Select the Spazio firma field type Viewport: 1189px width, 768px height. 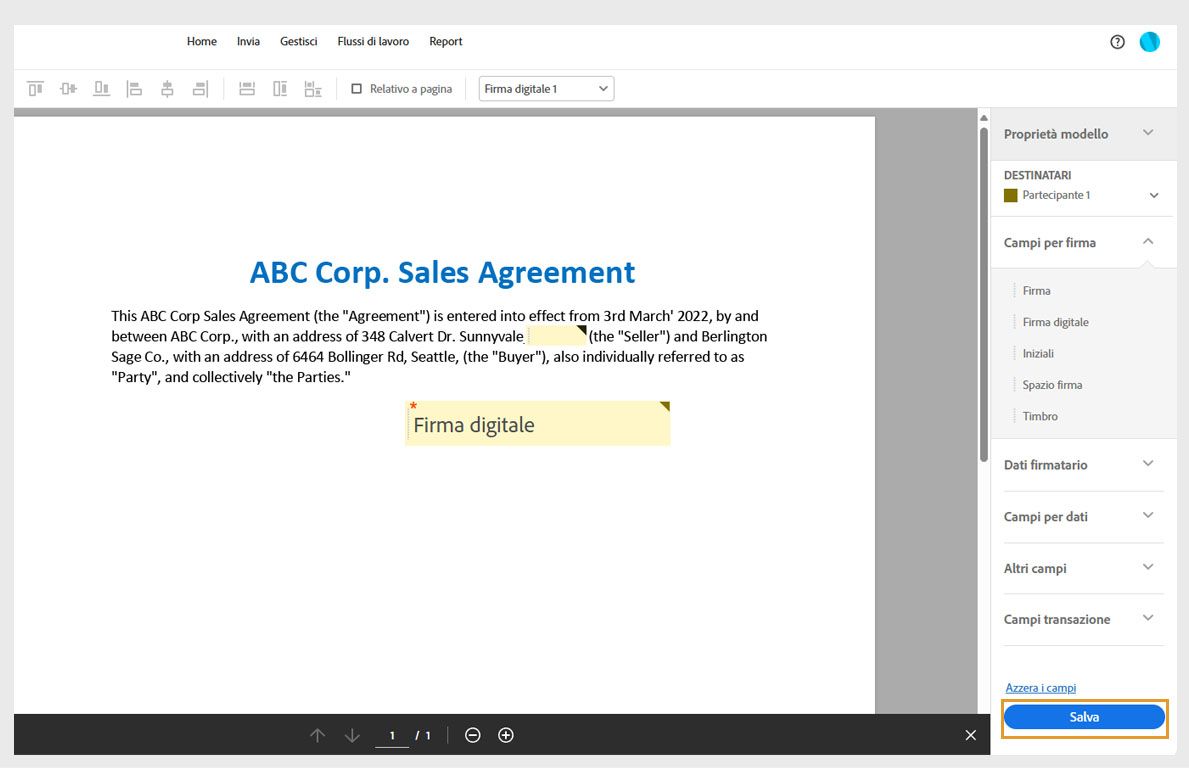pos(1052,384)
